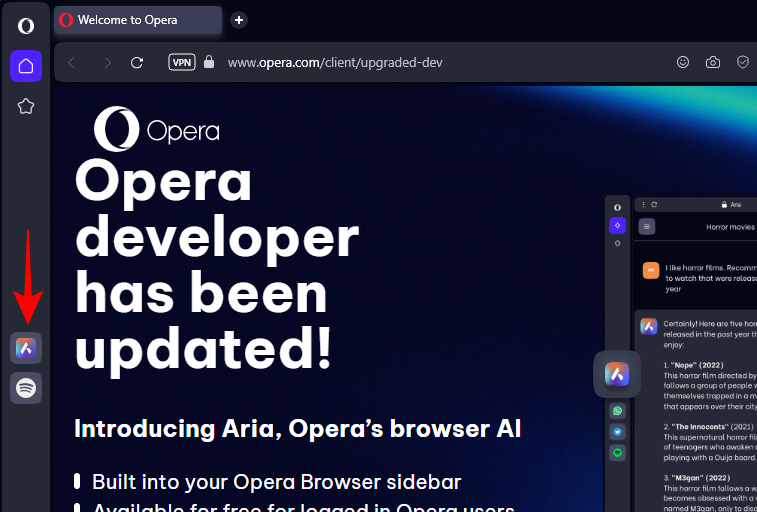Viewport: 757px width, 512px height.
Task: Toggle the VPN badge in address bar
Action: 182,62
